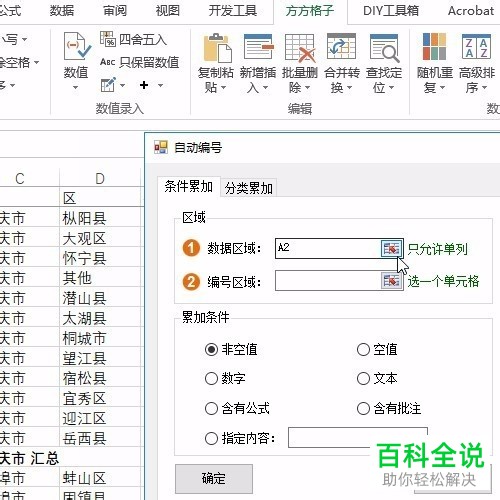
Task: Expand the 合并转换 dropdown arrow
Action: 349,88
